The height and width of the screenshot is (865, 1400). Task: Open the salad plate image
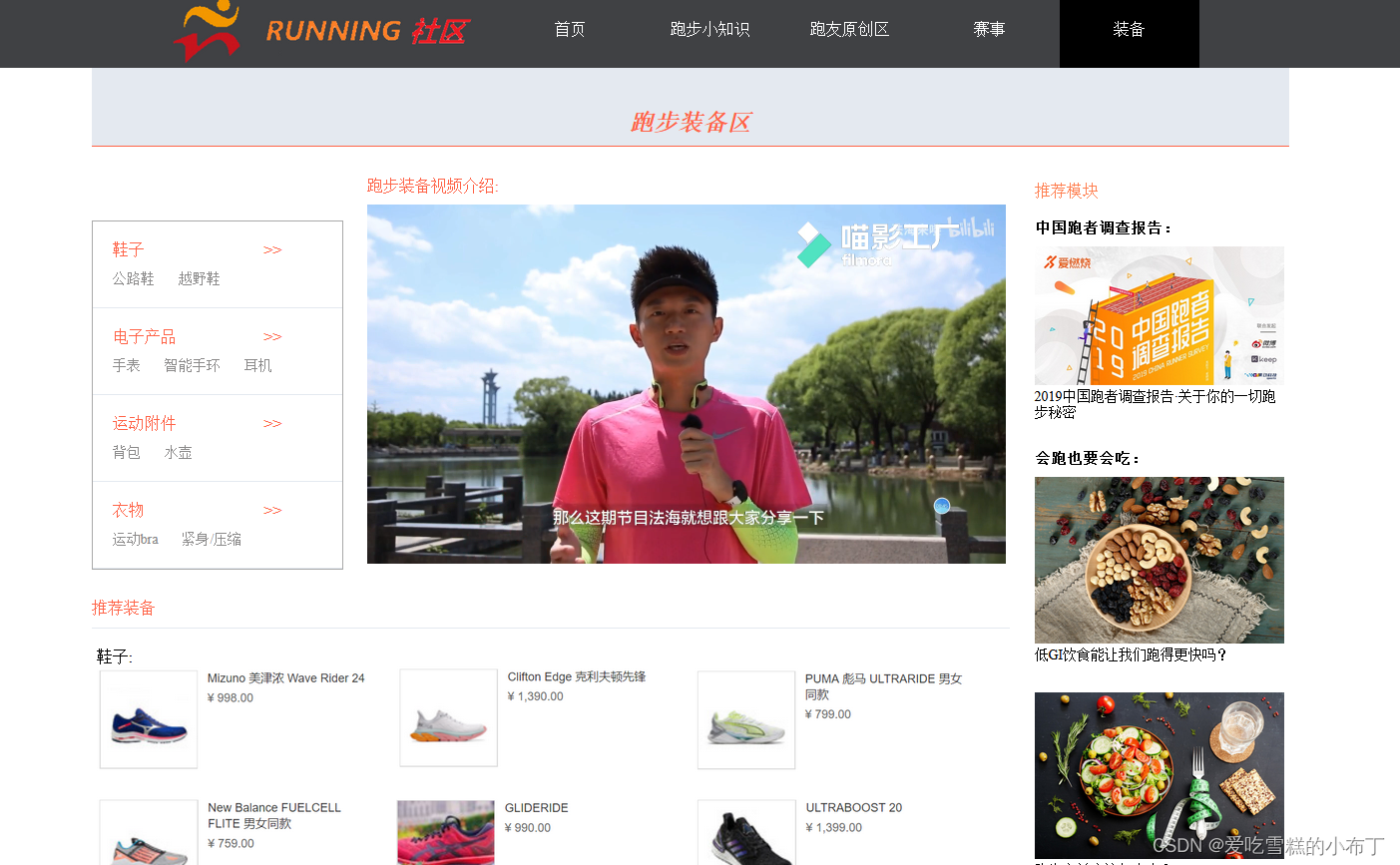point(1160,775)
